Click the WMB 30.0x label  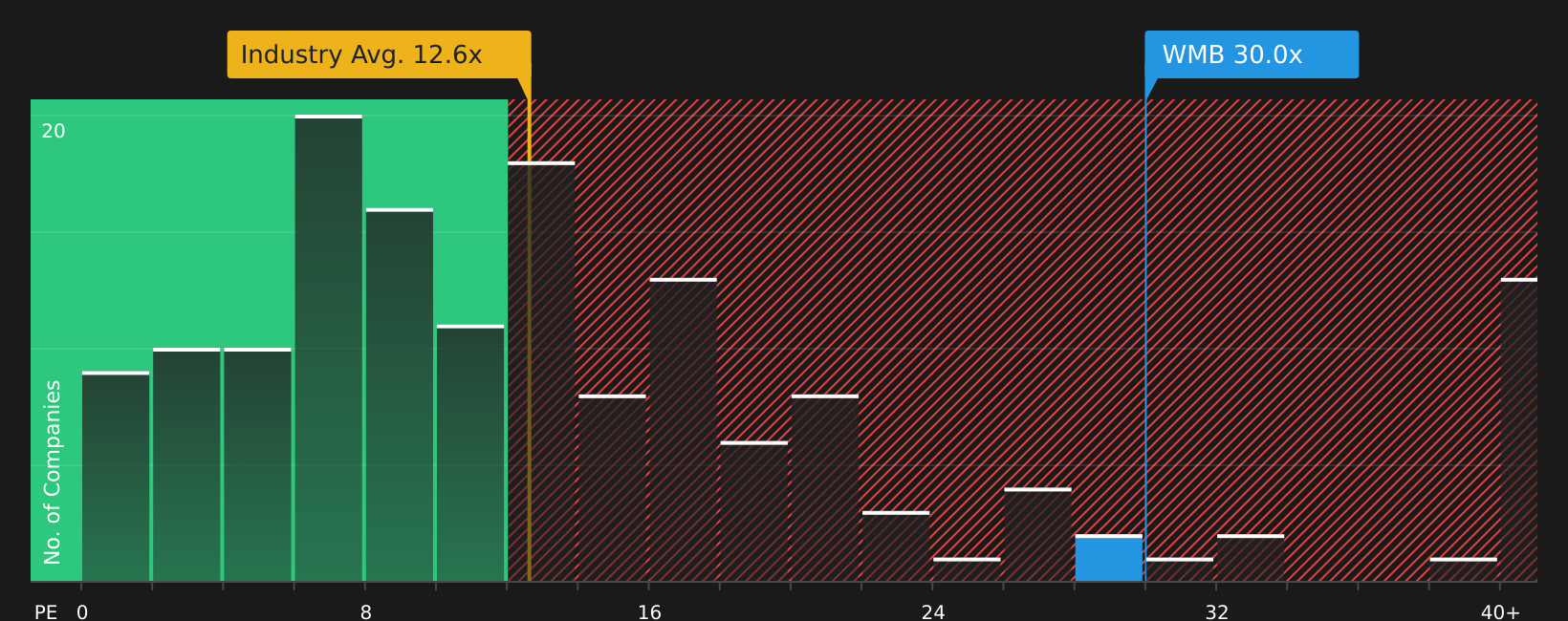[x=1252, y=54]
